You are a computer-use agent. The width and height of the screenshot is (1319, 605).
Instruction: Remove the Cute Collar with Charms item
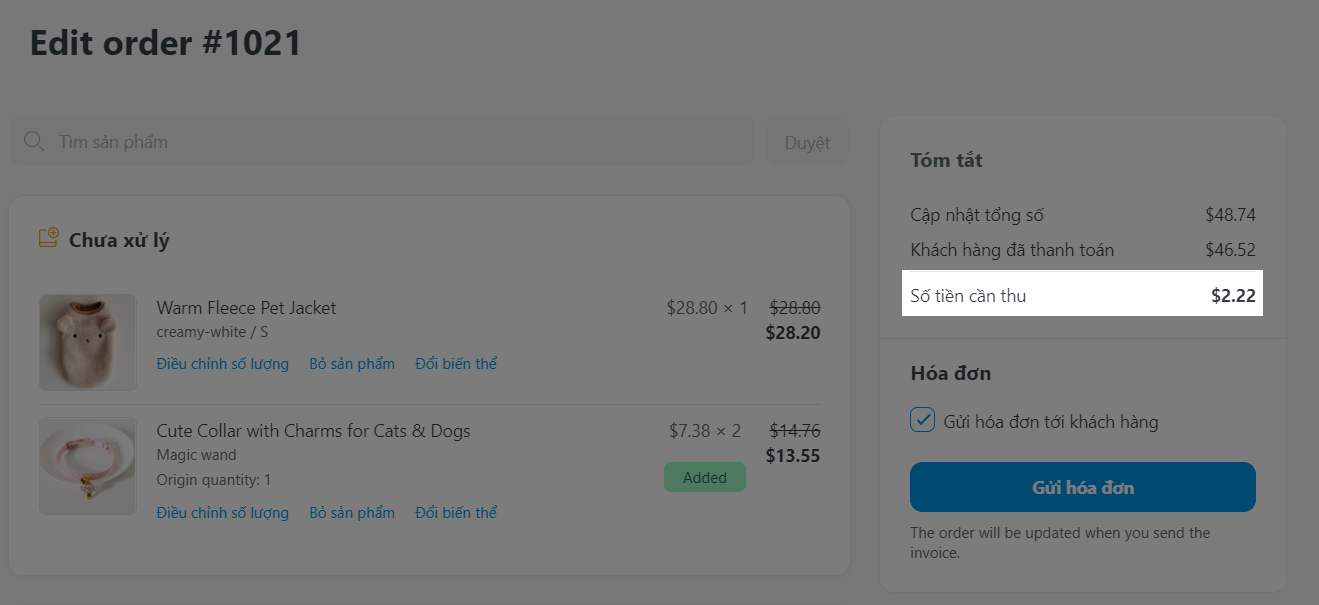point(352,513)
